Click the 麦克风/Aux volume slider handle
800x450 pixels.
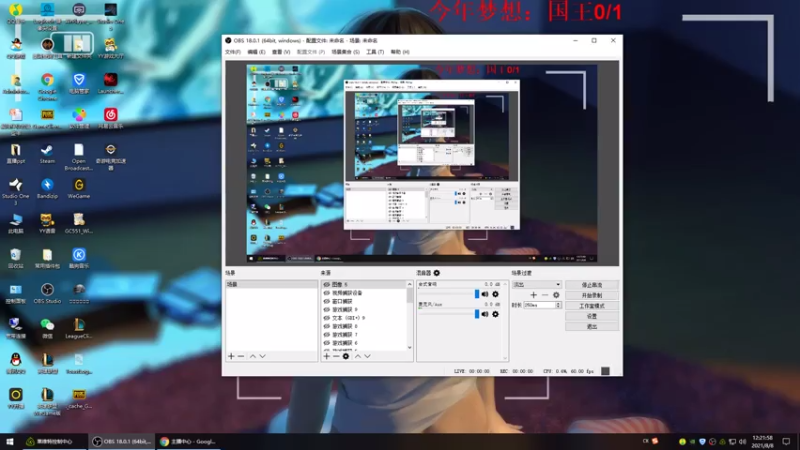477,314
